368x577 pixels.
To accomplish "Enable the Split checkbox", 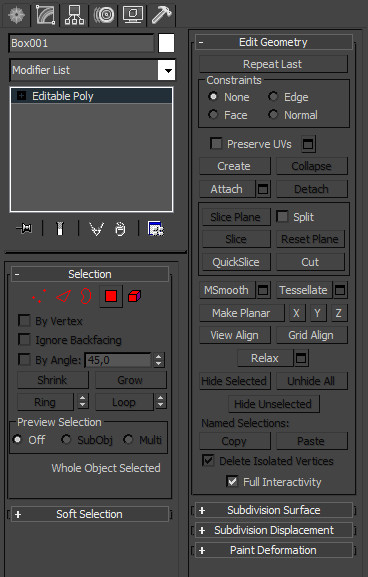I will 282,216.
